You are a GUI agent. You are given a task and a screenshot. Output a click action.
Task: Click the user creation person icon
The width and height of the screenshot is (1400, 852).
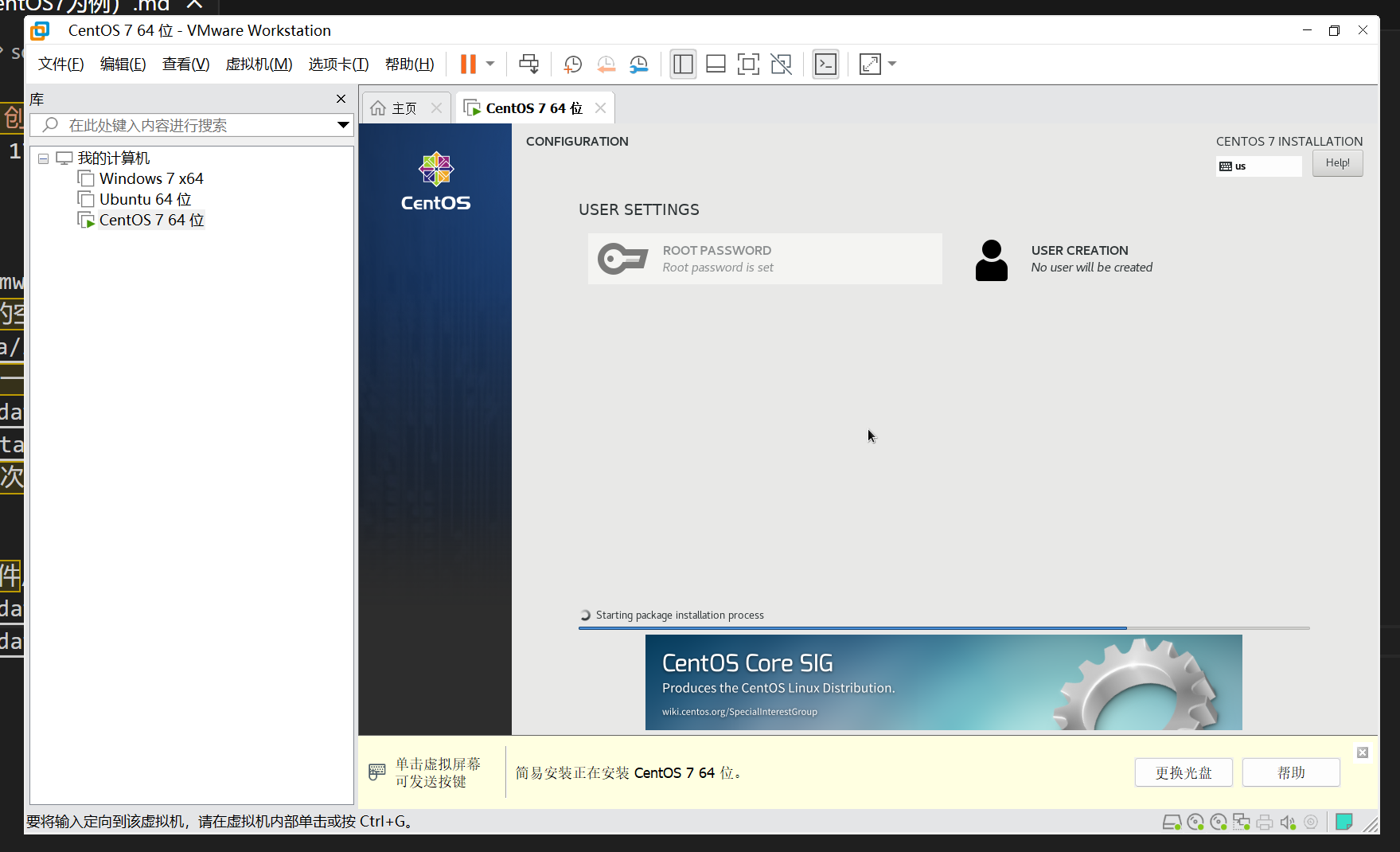(991, 260)
